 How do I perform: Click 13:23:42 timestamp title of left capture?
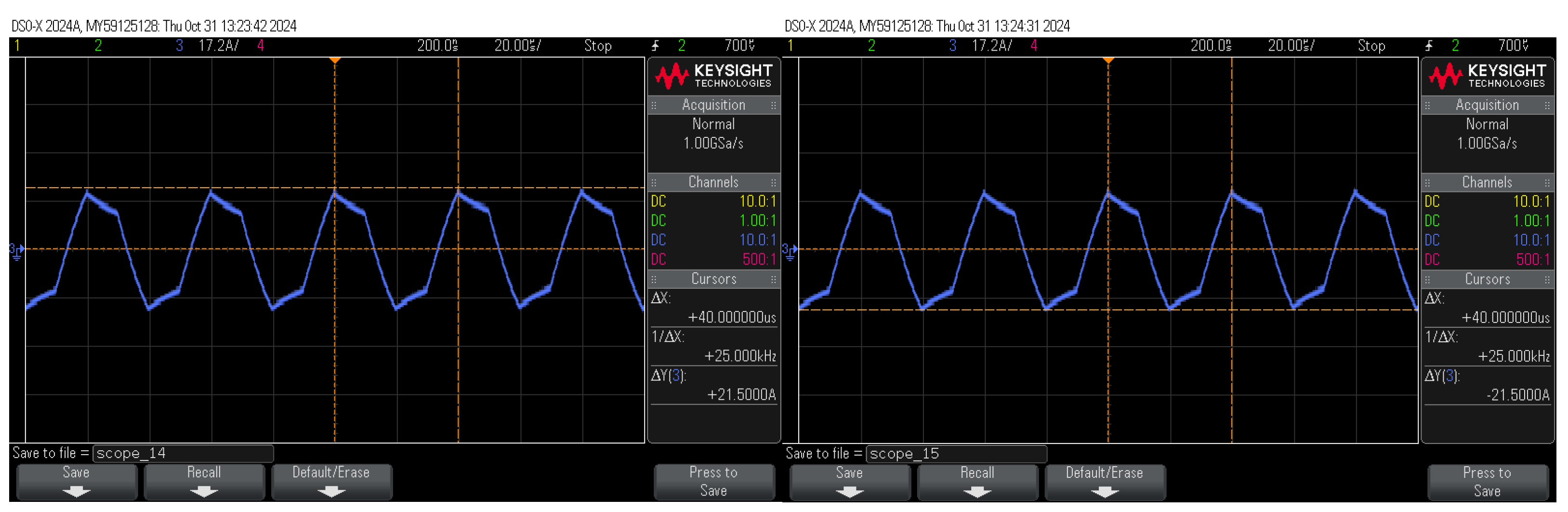tap(154, 26)
